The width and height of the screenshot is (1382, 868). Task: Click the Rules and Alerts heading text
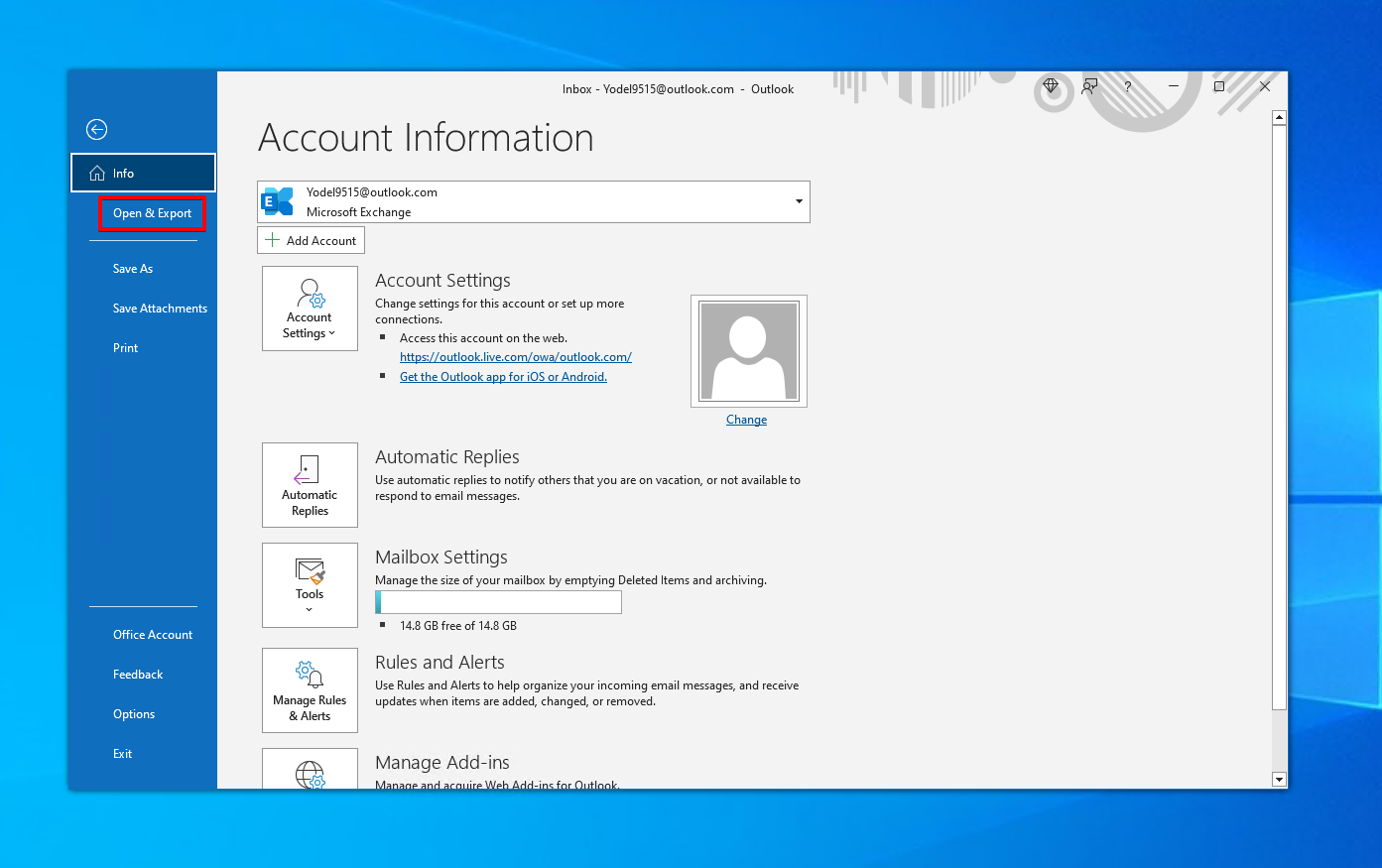click(x=440, y=663)
